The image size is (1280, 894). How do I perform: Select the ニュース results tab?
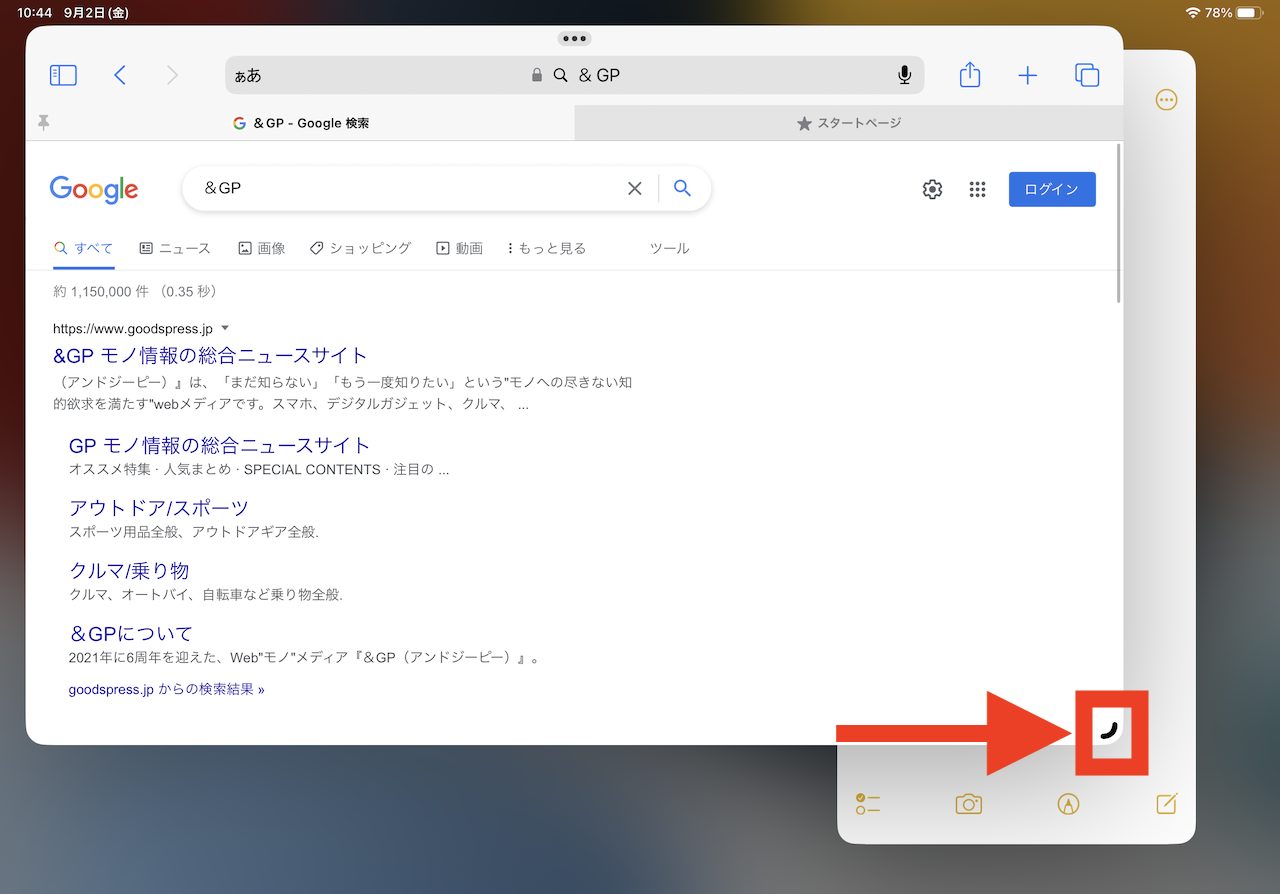click(175, 248)
